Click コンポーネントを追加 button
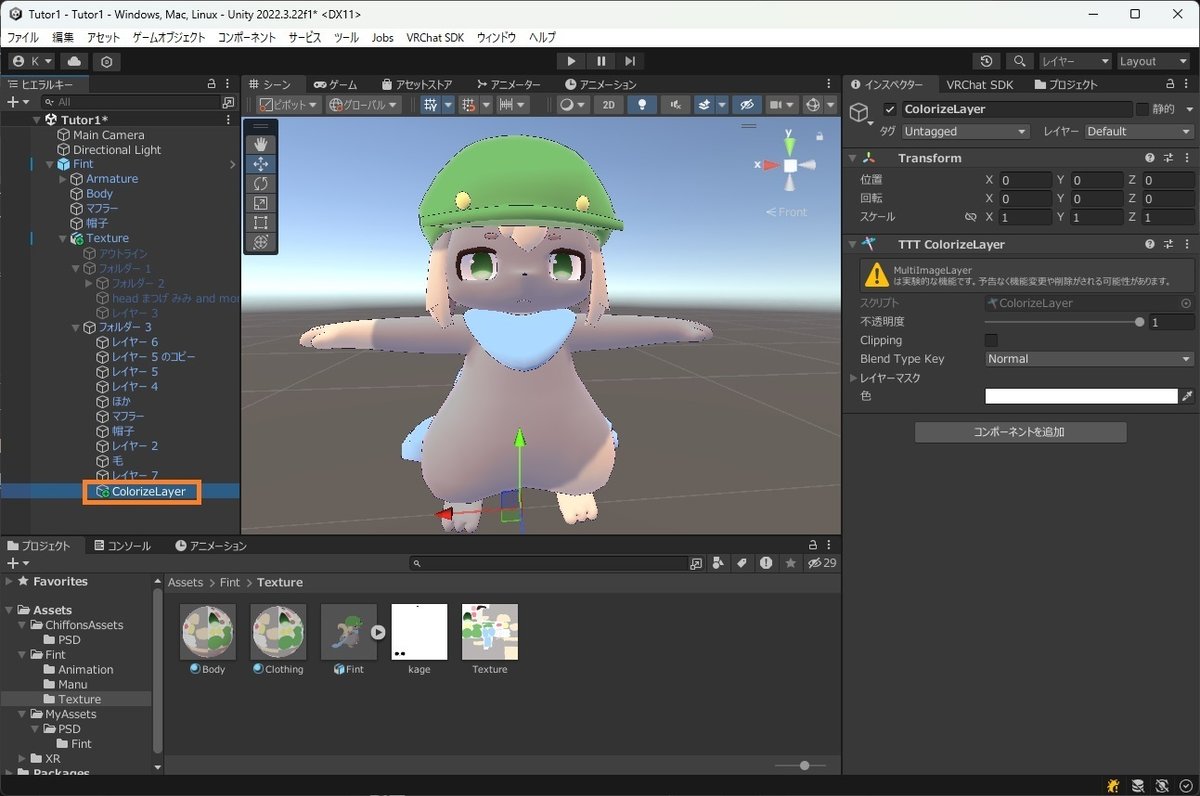This screenshot has width=1200, height=796. (x=1020, y=432)
